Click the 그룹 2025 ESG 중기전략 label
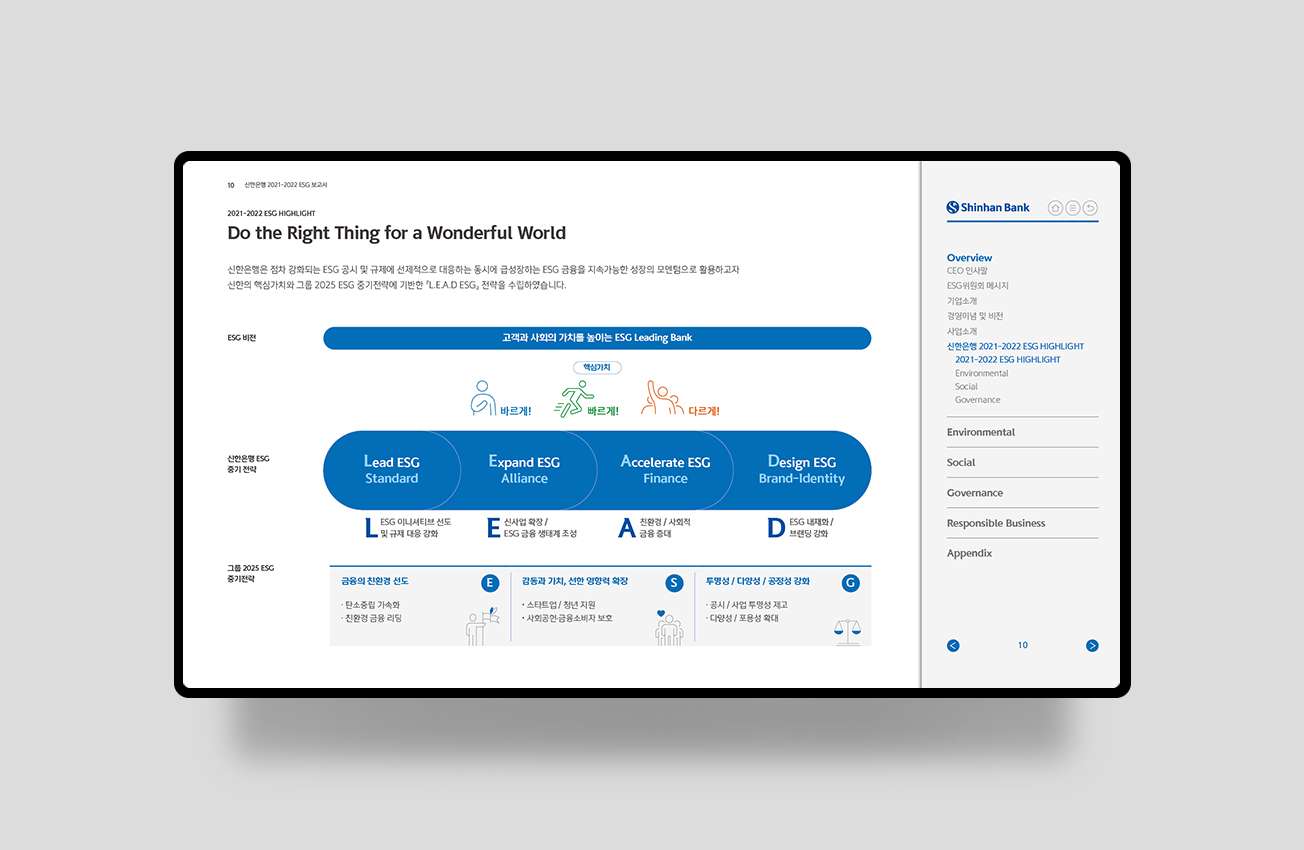Image resolution: width=1304 pixels, height=850 pixels. 250,573
